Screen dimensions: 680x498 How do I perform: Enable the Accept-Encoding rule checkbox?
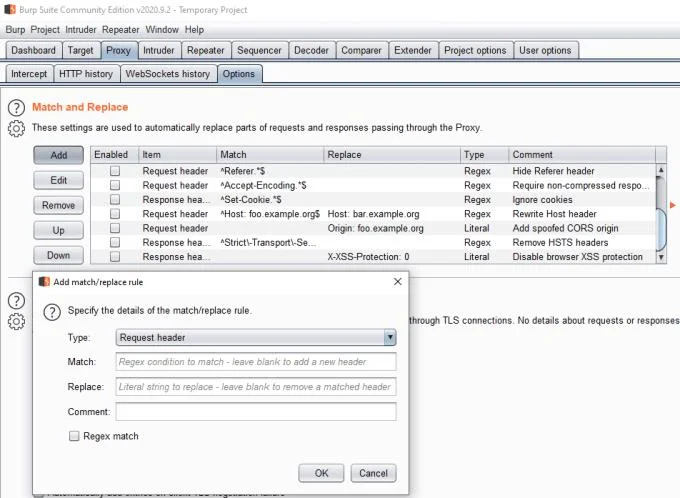pyautogui.click(x=115, y=185)
